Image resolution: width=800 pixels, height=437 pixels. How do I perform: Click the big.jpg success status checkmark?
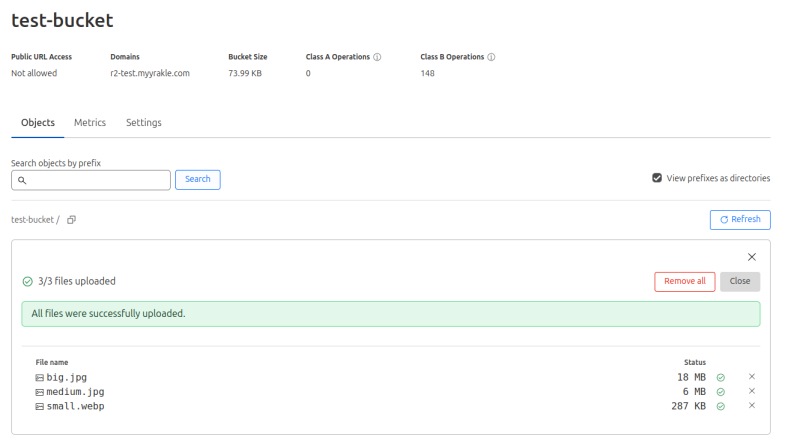click(720, 378)
